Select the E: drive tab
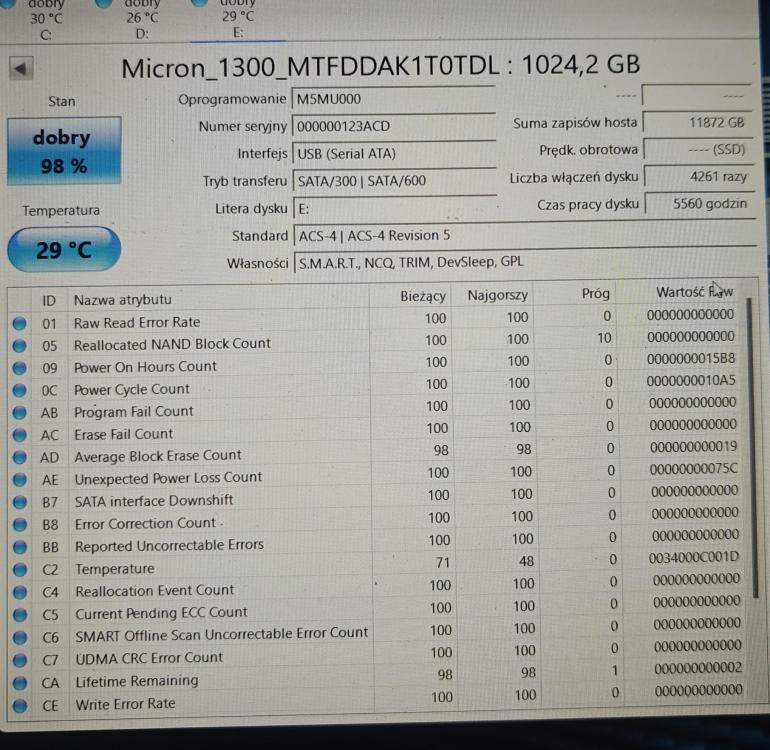770x750 pixels. click(238, 19)
